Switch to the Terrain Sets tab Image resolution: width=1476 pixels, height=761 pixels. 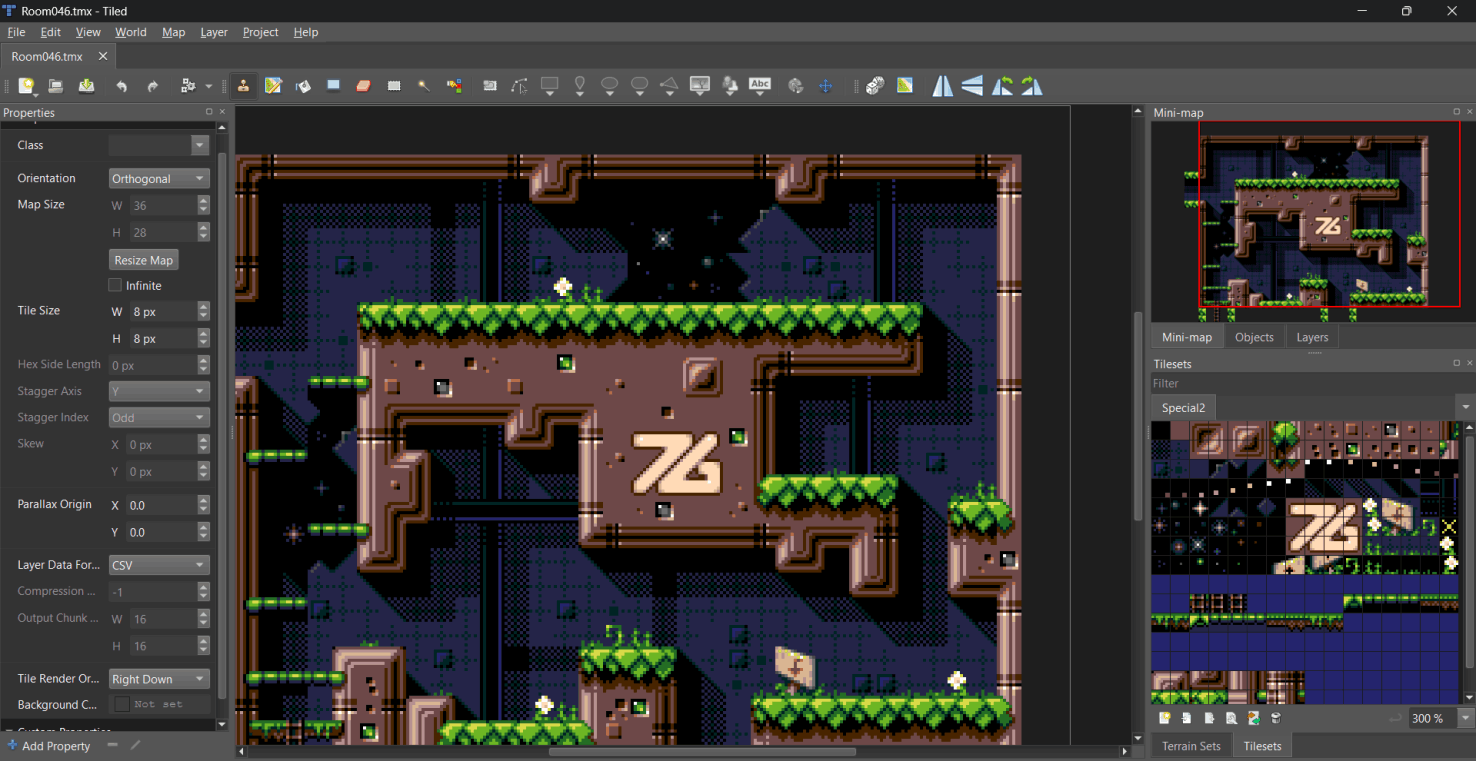(1191, 746)
